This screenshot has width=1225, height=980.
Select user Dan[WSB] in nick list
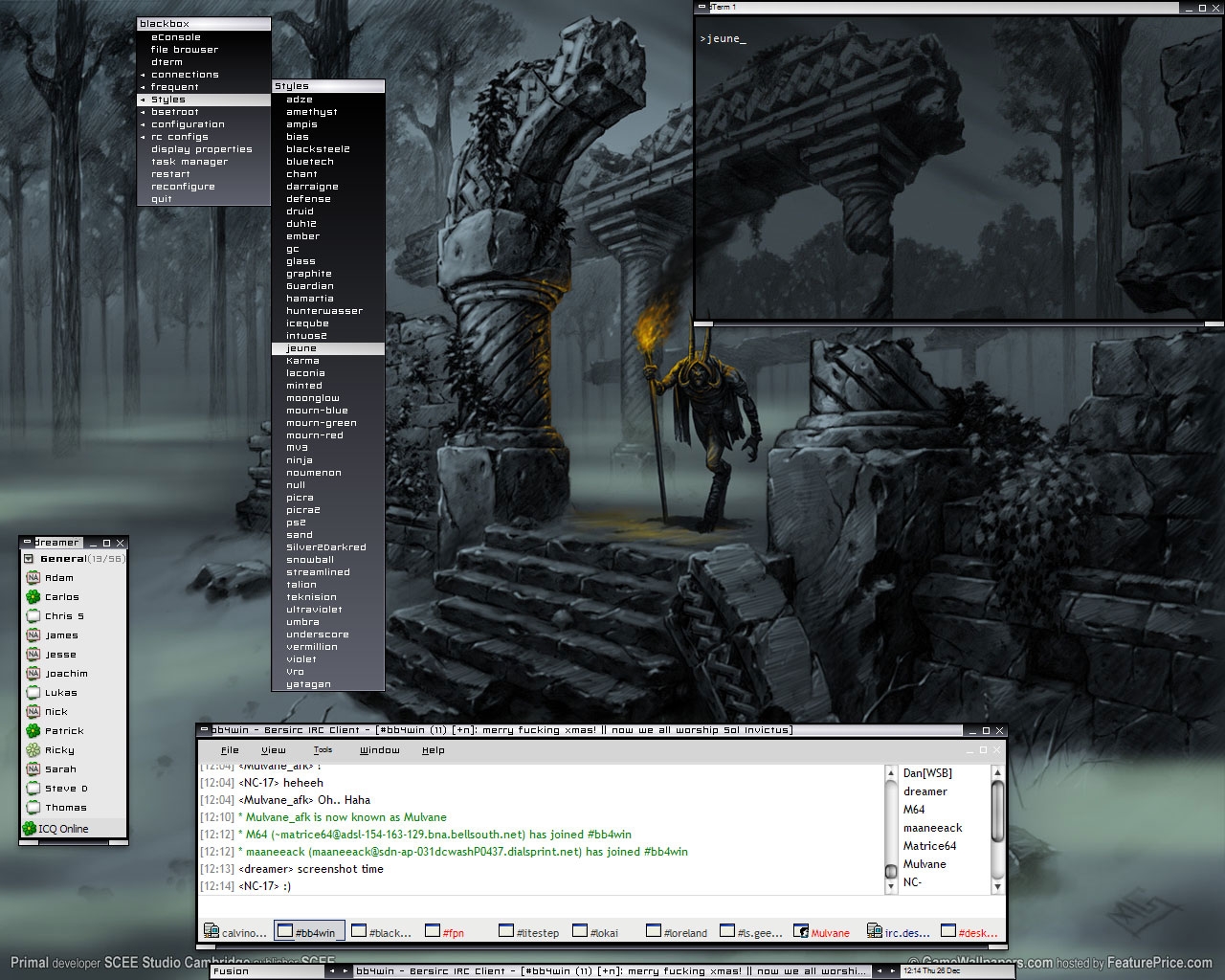click(927, 773)
